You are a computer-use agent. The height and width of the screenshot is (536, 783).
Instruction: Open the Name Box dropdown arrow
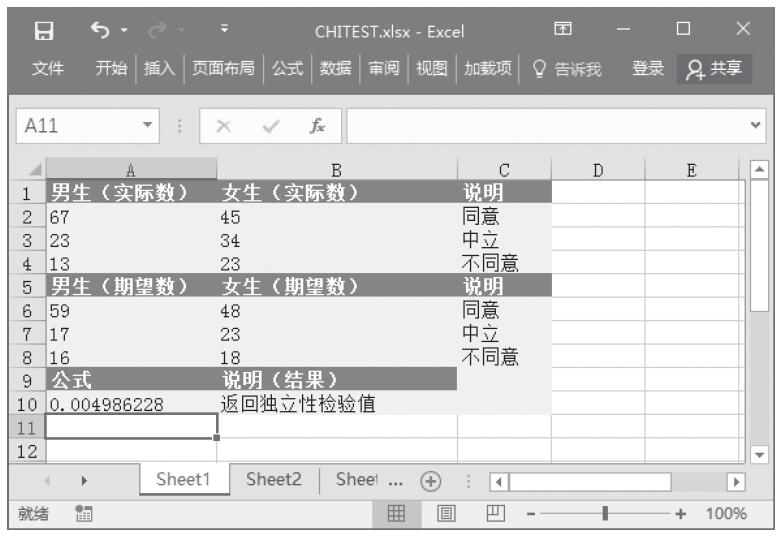pos(149,127)
